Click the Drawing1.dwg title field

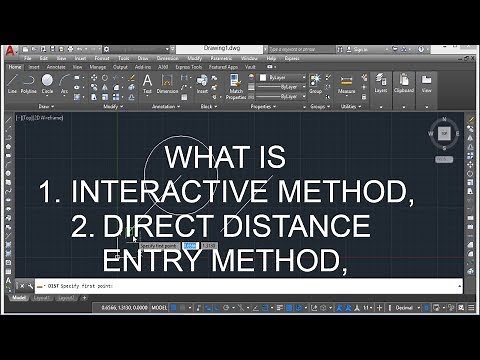219,49
